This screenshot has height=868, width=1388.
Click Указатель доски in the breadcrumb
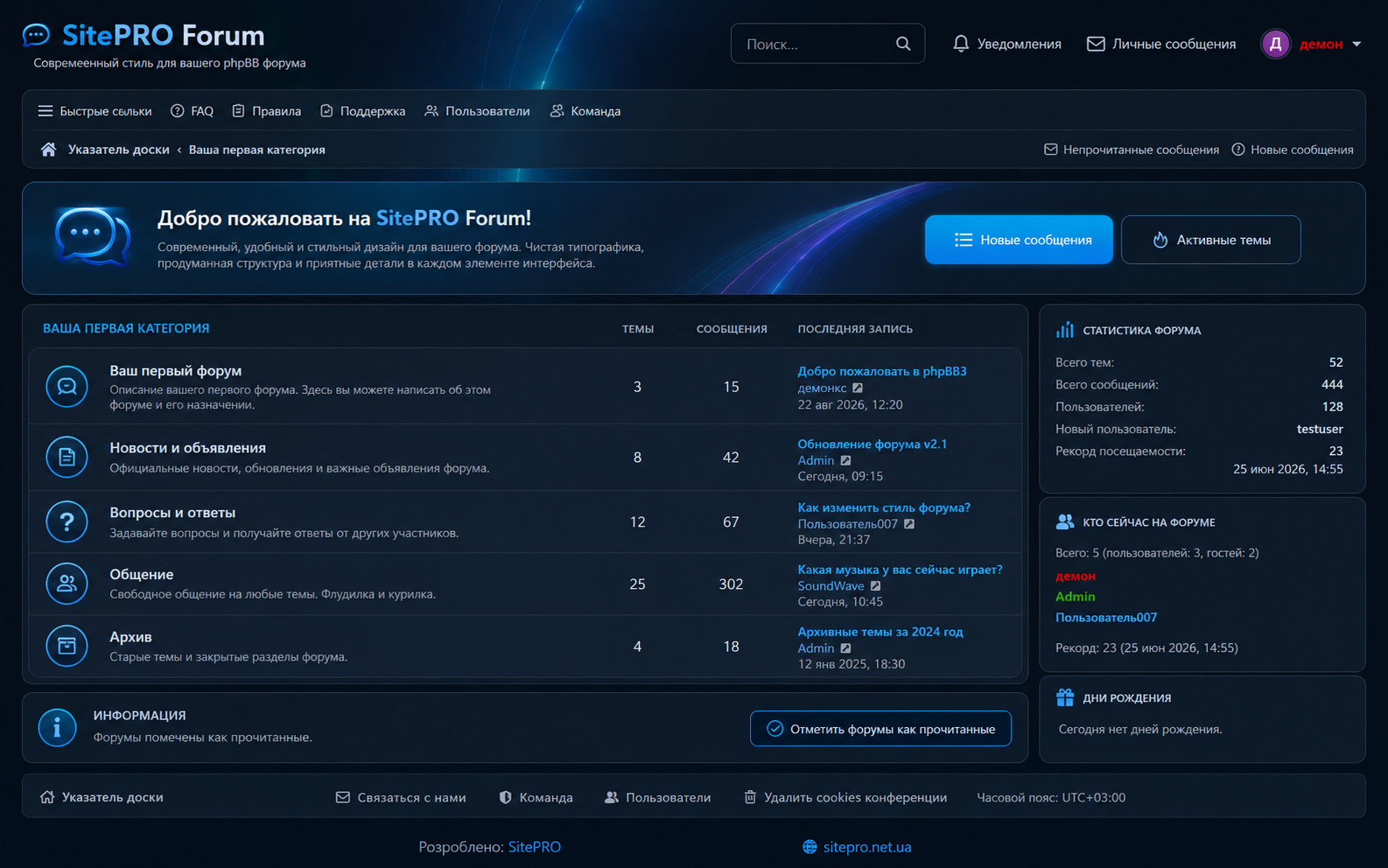pyautogui.click(x=119, y=150)
